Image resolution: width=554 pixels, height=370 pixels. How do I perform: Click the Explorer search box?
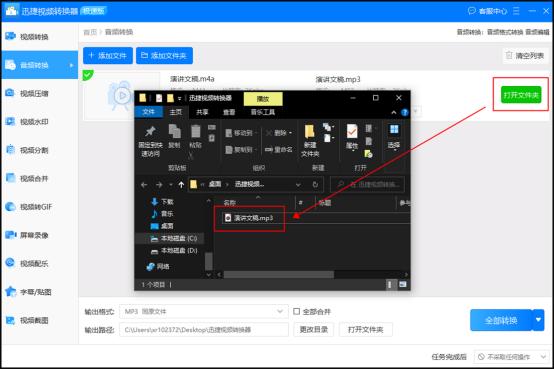click(x=367, y=184)
